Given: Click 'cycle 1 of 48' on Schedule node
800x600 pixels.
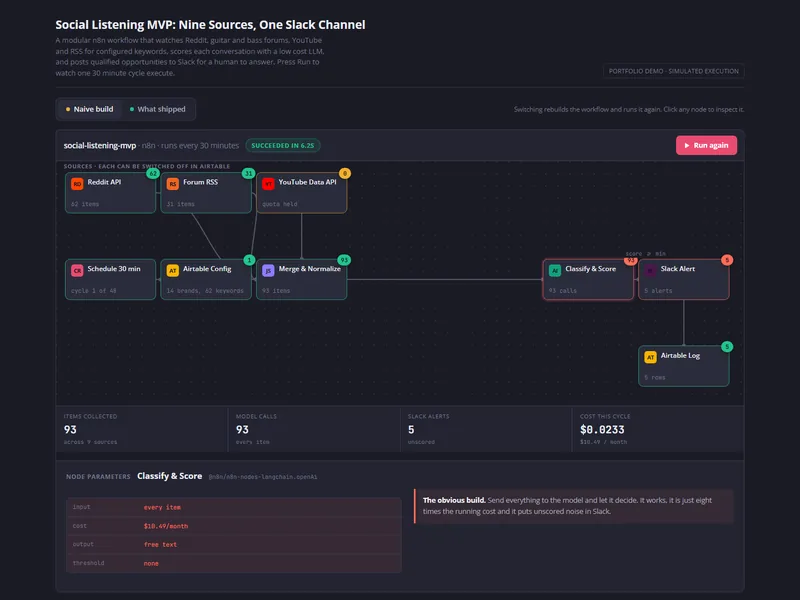Looking at the screenshot, I should tap(93, 291).
